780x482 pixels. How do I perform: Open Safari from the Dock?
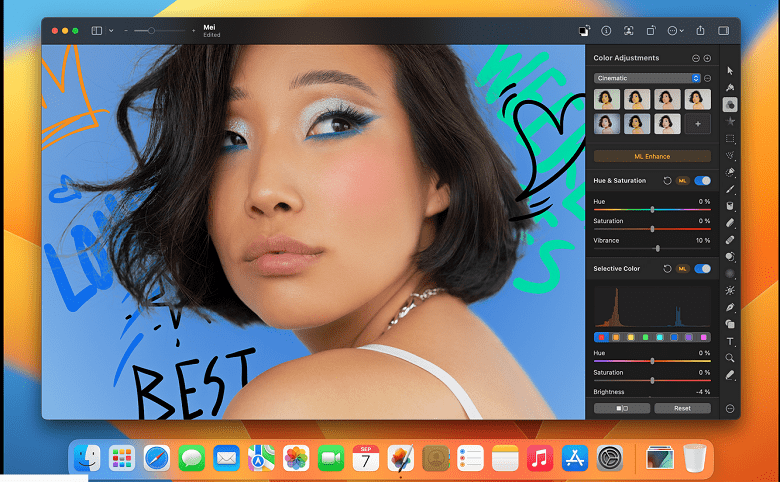click(157, 458)
